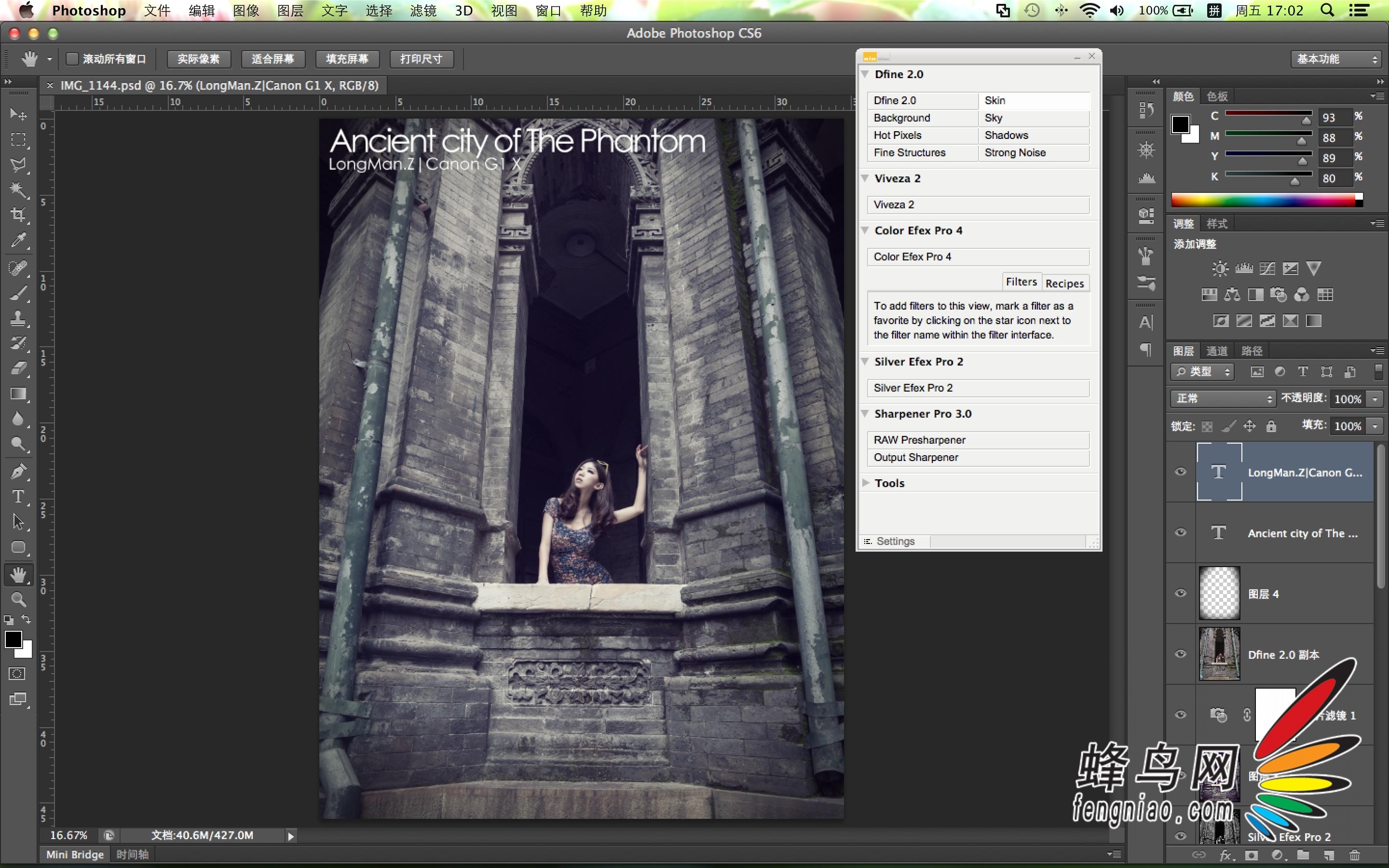Select the Lasso tool
1389x868 pixels.
[x=18, y=165]
